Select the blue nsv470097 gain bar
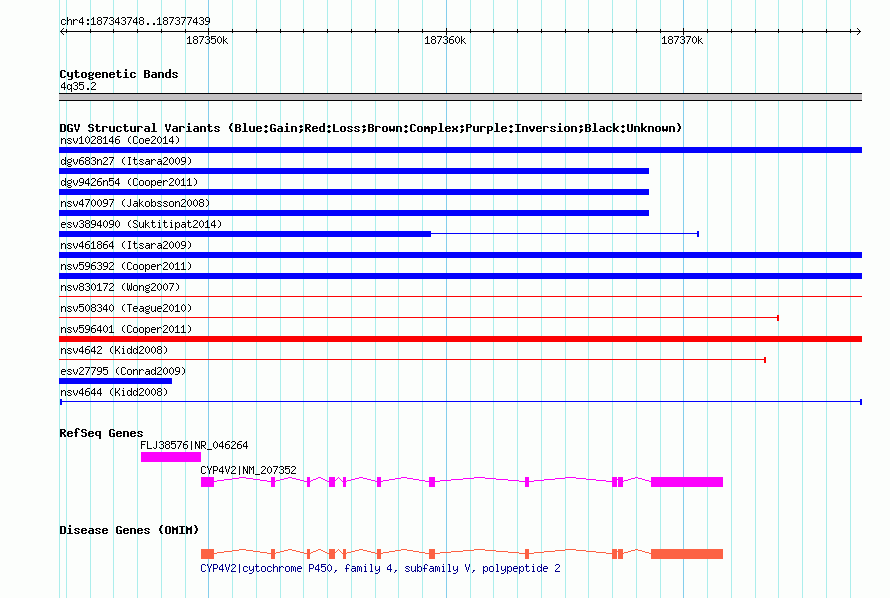The height and width of the screenshot is (598, 890). click(354, 213)
